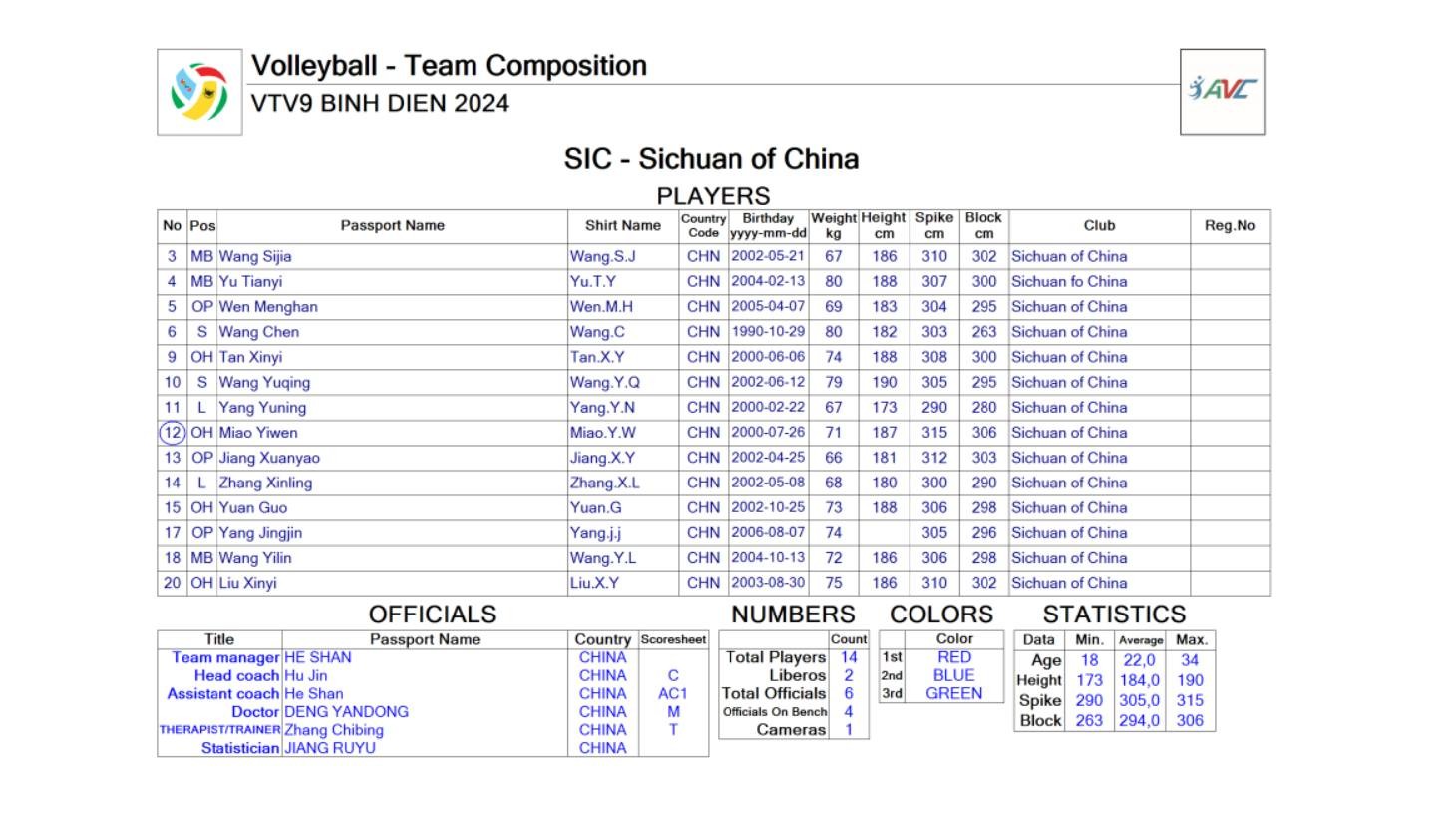
Task: Click the AVC logo at top right
Action: click(1222, 91)
